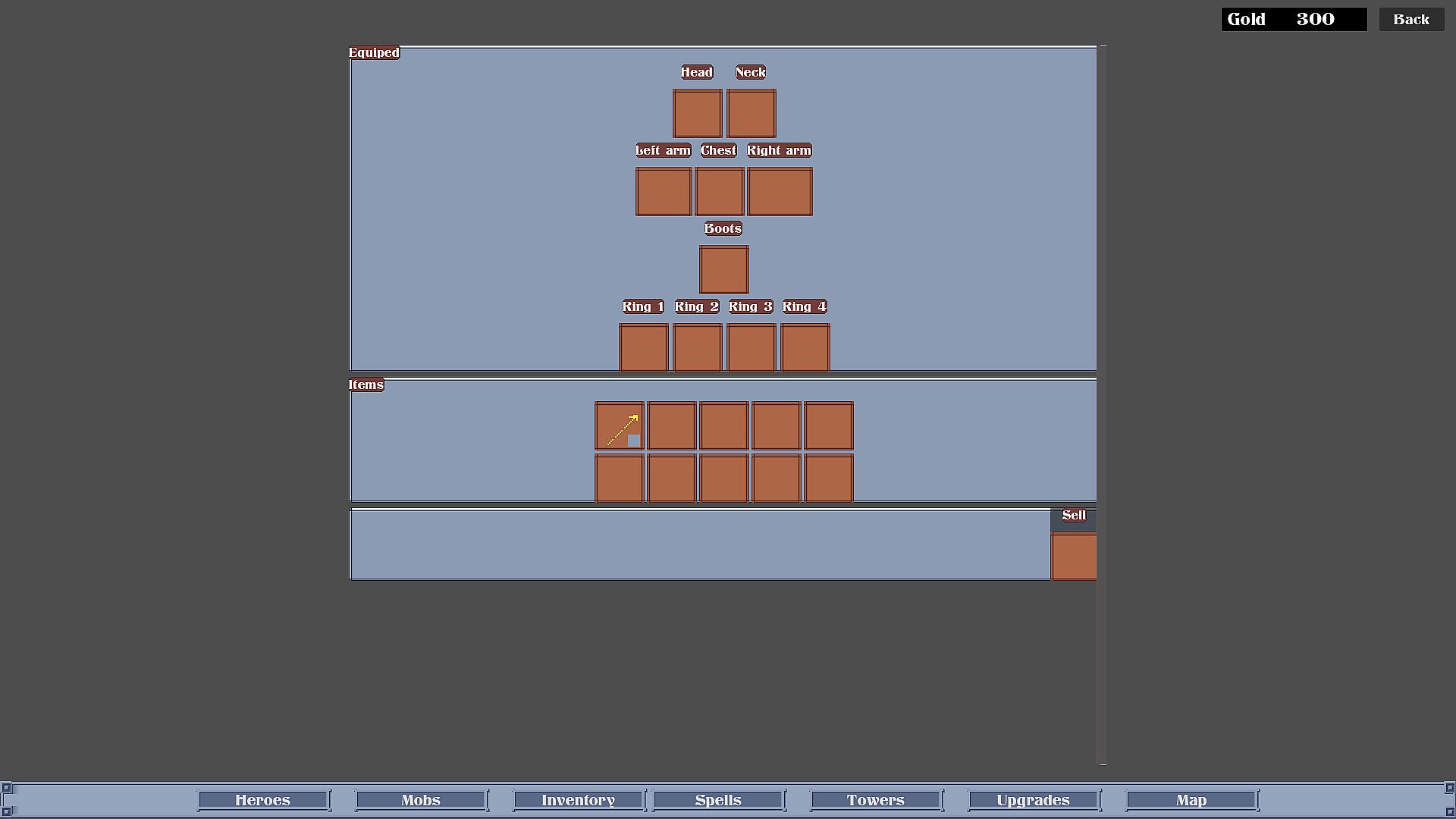
Task: Click the Head equipment slot
Action: point(697,114)
